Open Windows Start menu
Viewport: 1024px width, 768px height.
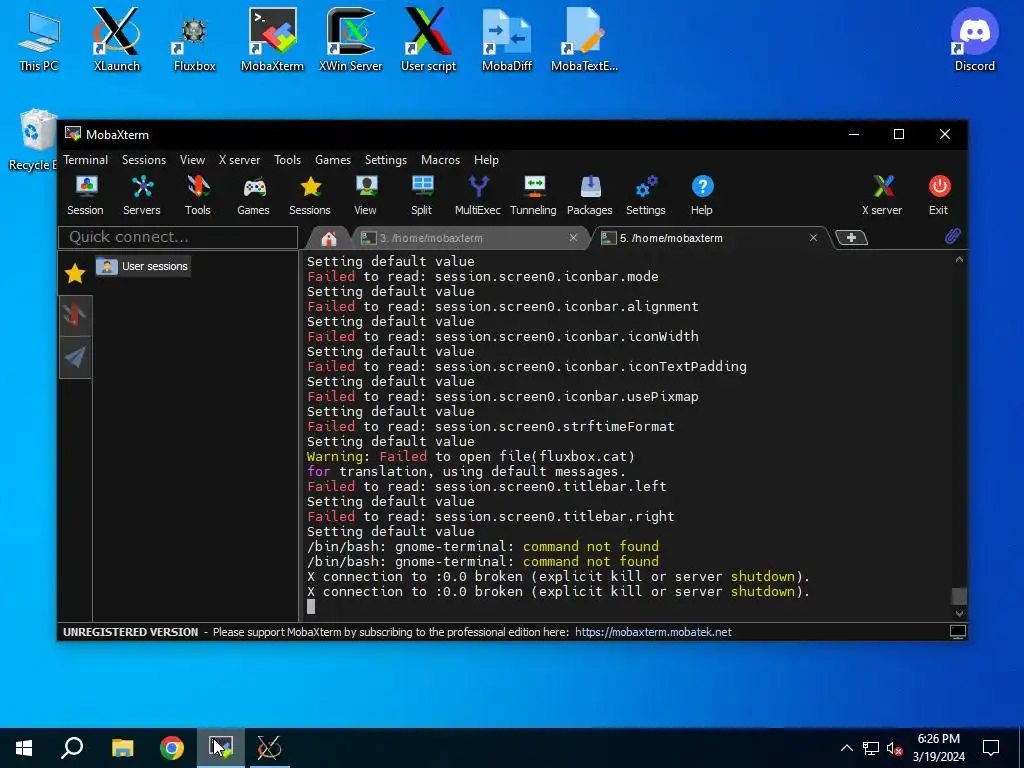pos(24,748)
